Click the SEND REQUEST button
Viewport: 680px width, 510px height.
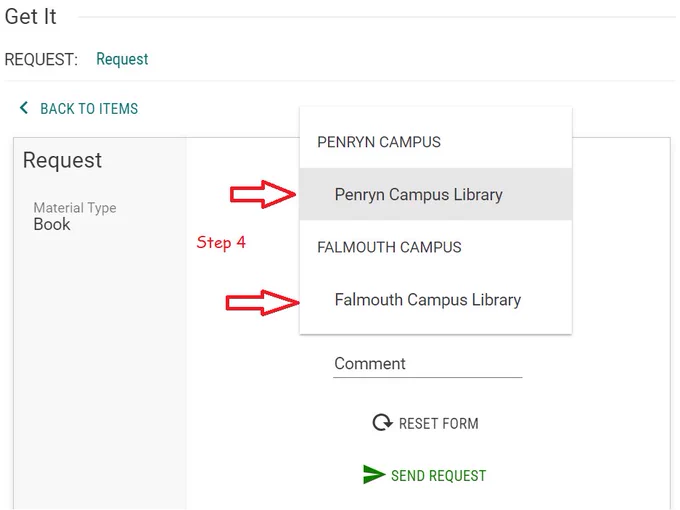coord(424,475)
